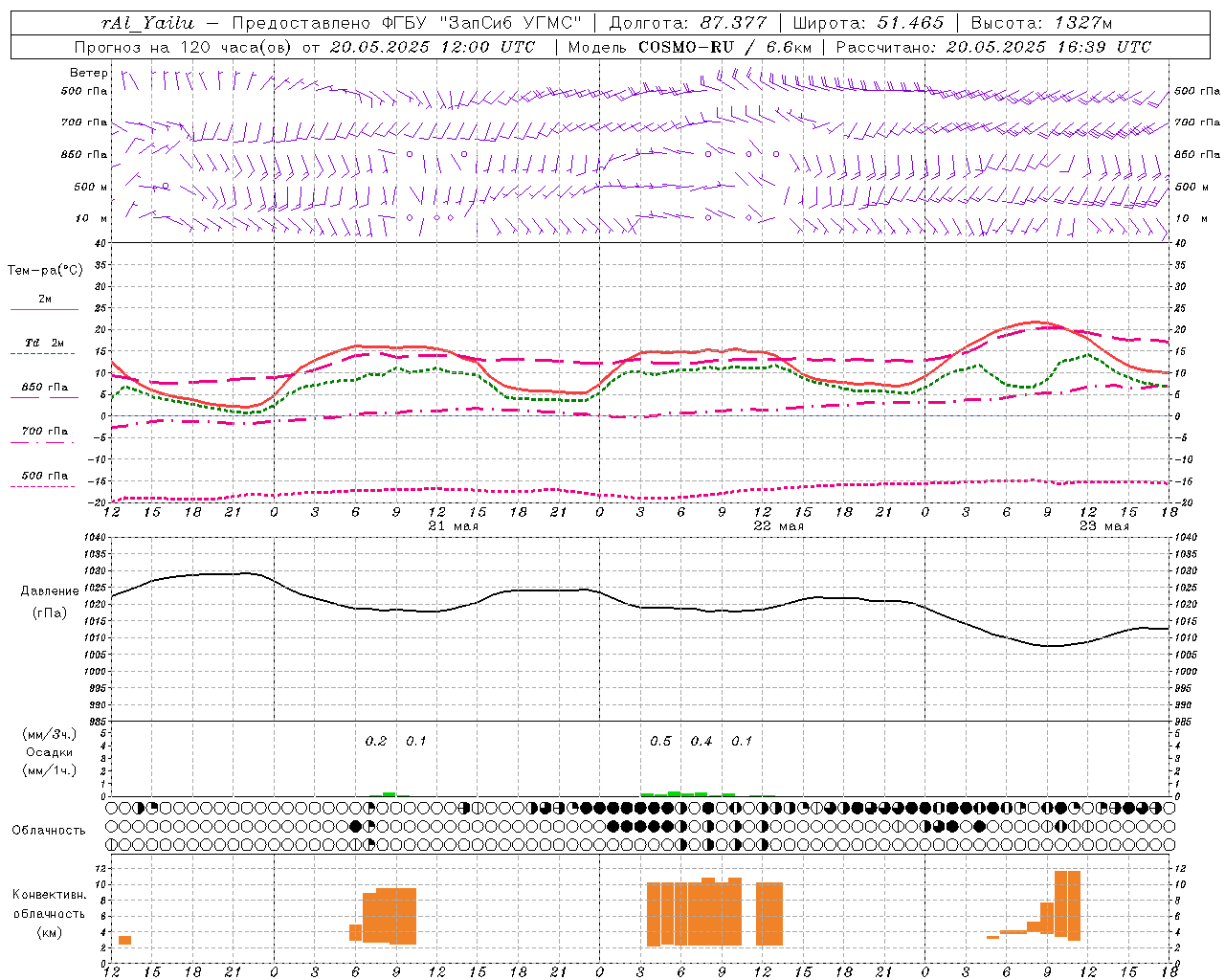
Task: Click the station name rAl_Yailu
Action: point(147,23)
